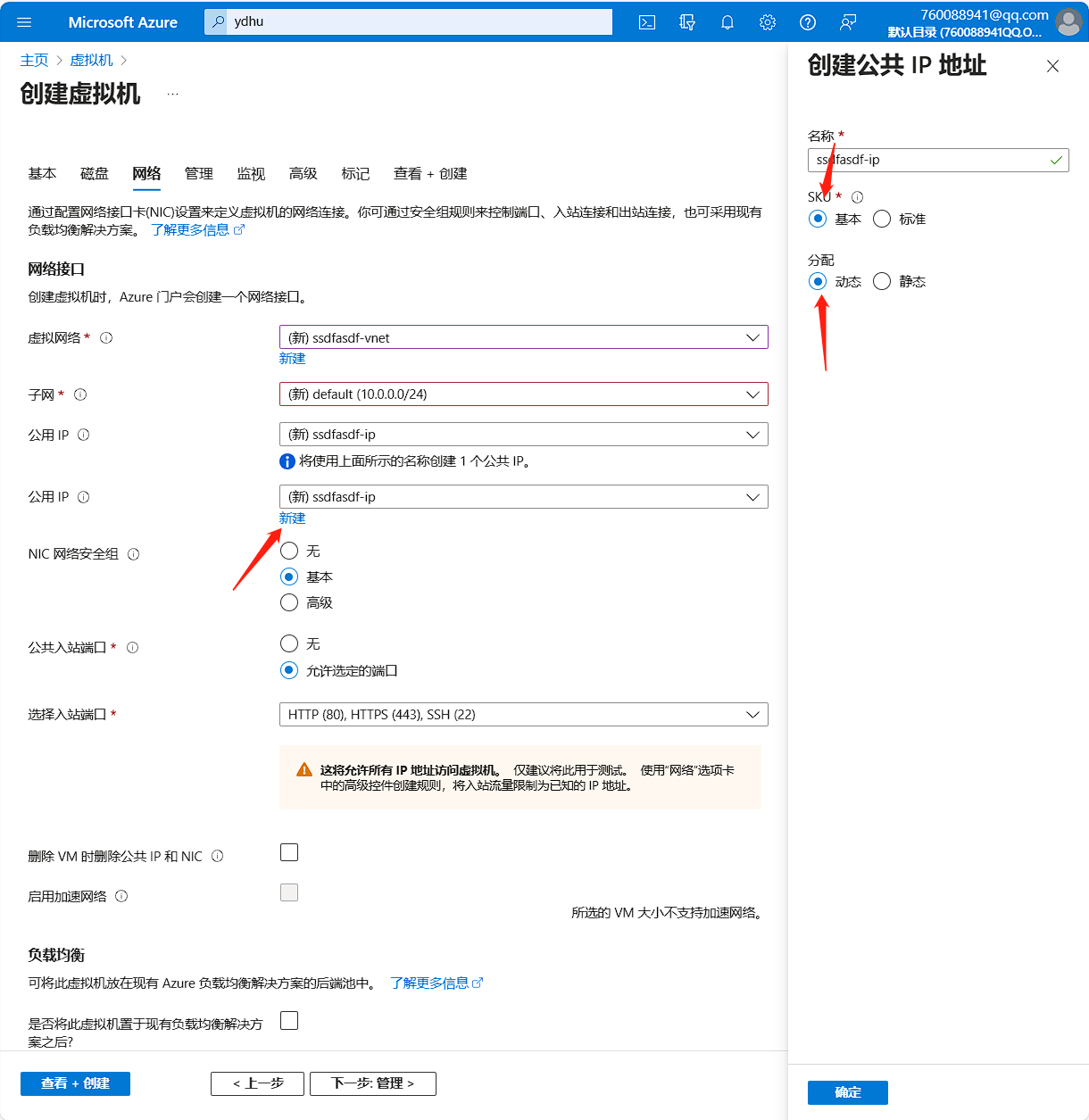
Task: Open portal settings gear
Action: pos(768,22)
